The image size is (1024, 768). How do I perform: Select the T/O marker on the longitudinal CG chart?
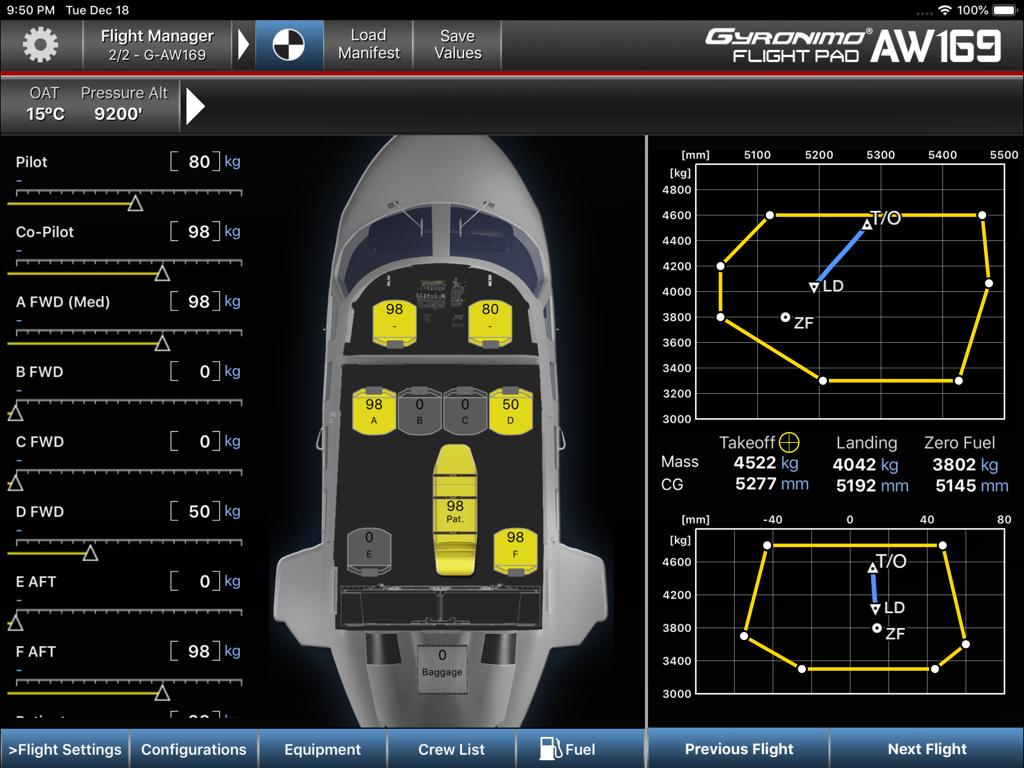(865, 224)
